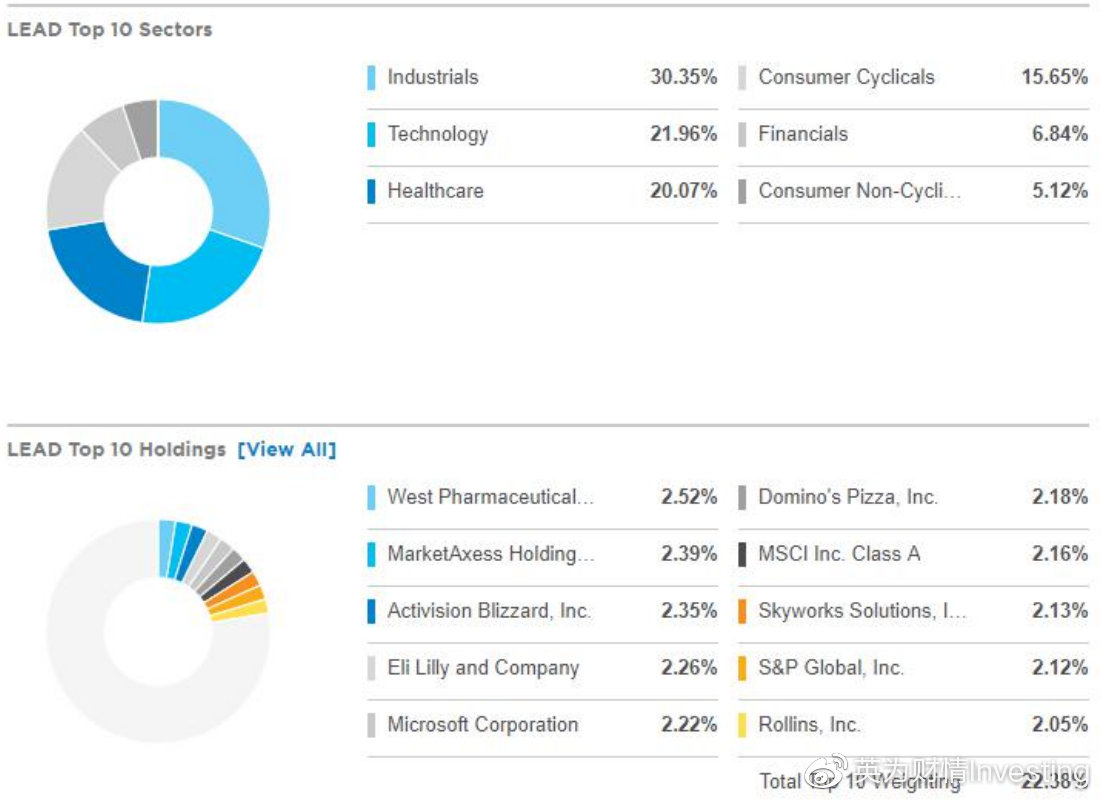Screen dimensions: 1100x801
Task: Click Eli Lilly and Company holding
Action: 483,668
